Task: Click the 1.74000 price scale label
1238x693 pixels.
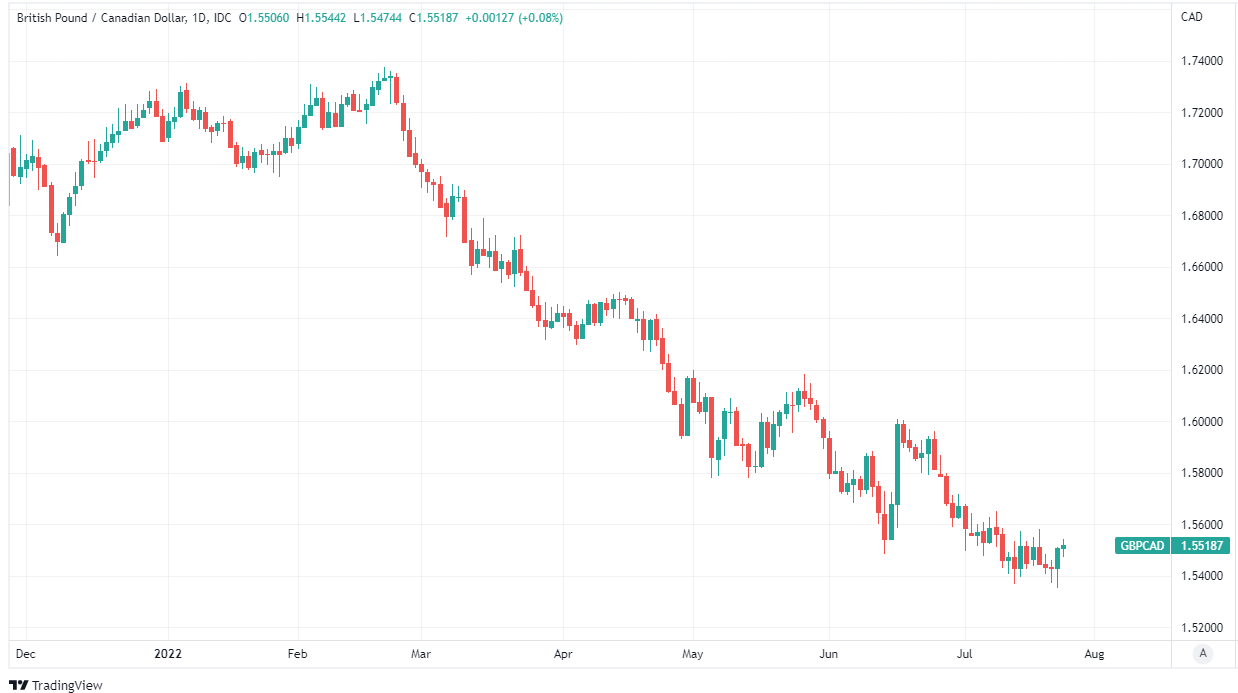Action: (1203, 61)
